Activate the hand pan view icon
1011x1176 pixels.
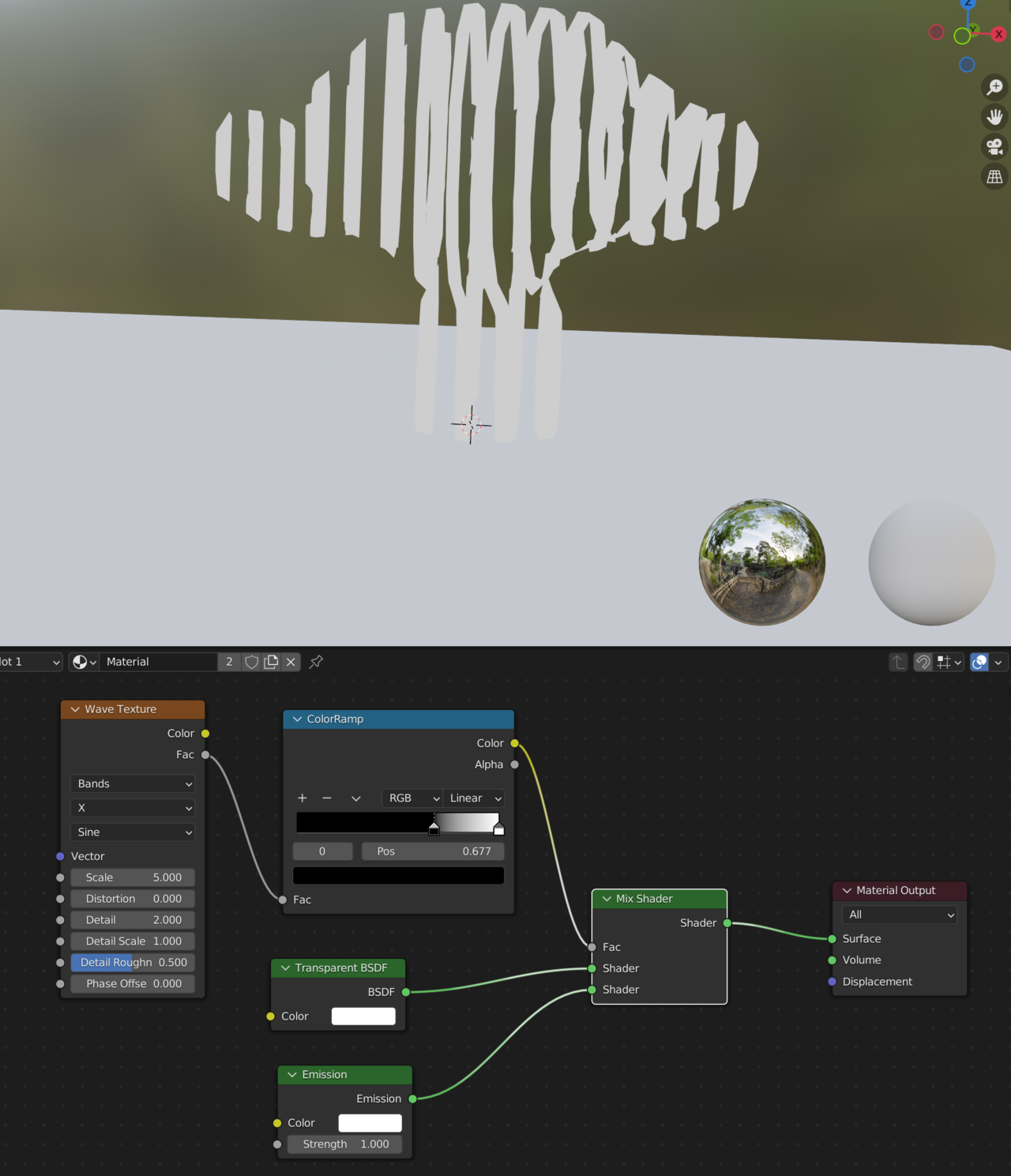click(994, 117)
